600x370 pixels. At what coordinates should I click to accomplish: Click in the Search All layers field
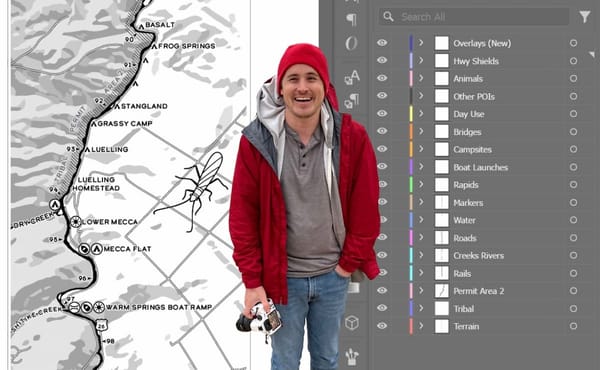(473, 17)
